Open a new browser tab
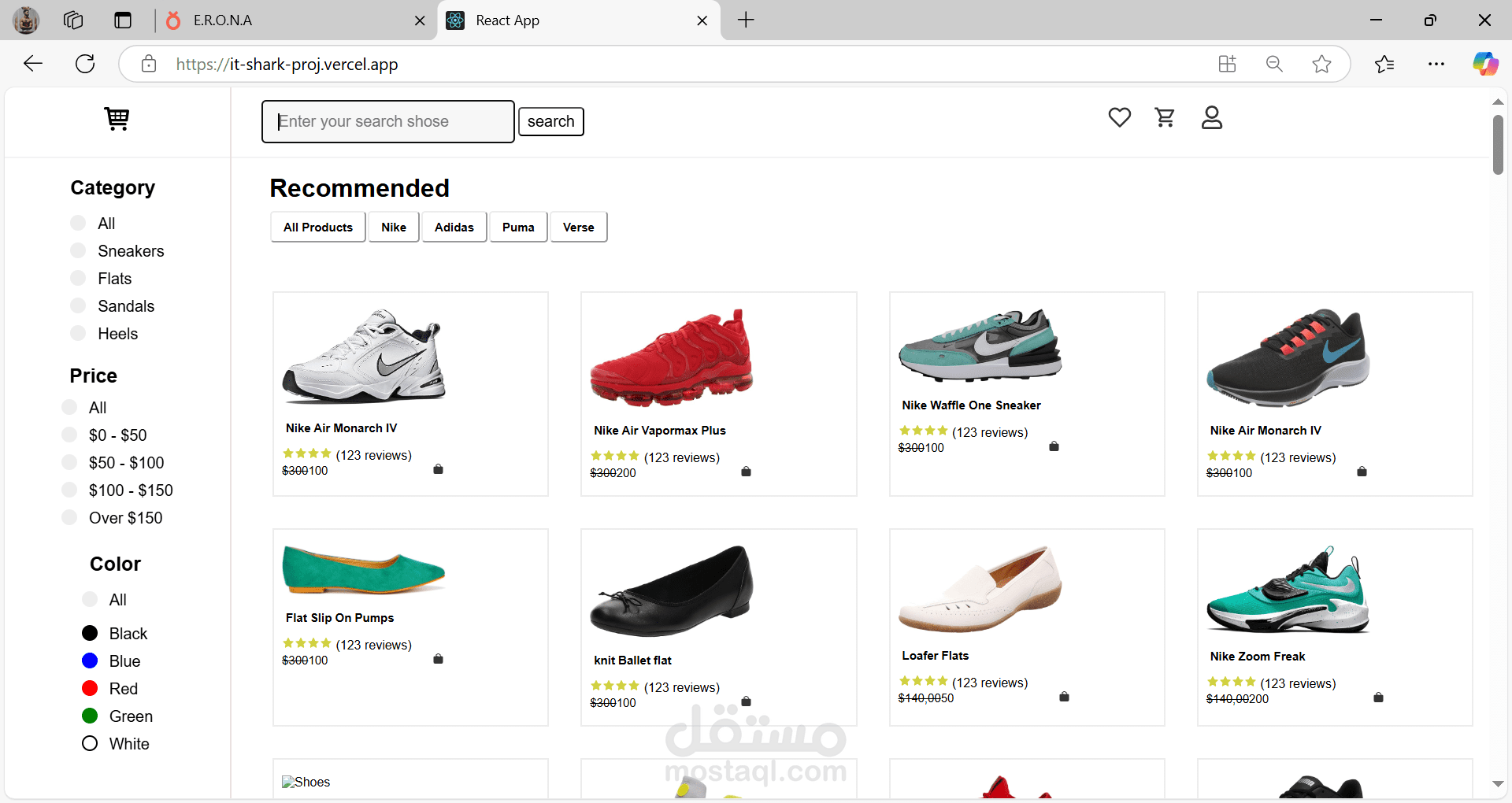The height and width of the screenshot is (803, 1512). [x=746, y=20]
